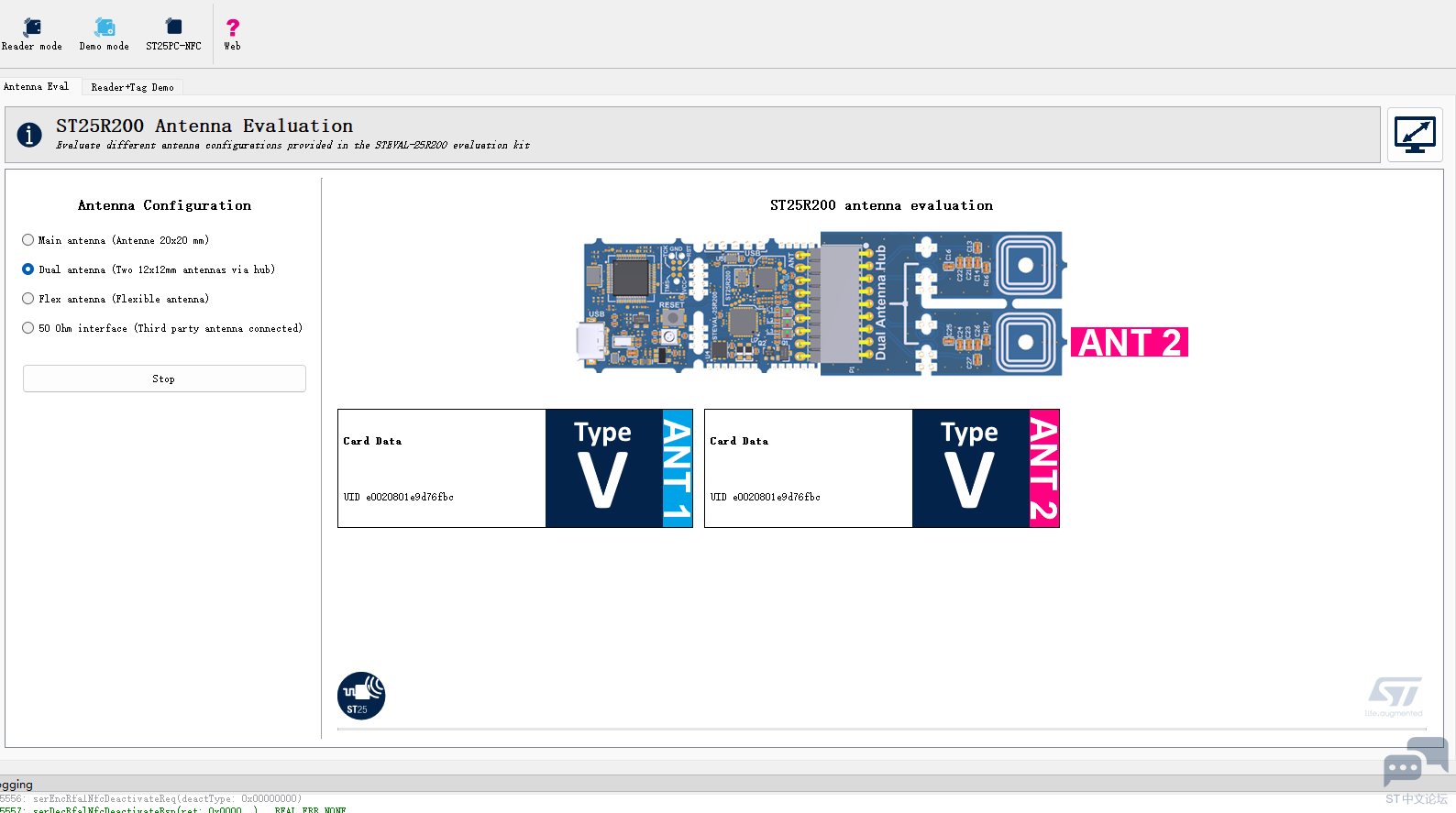1456x813 pixels.
Task: Click the pink ANT 2 label
Action: 1130,342
